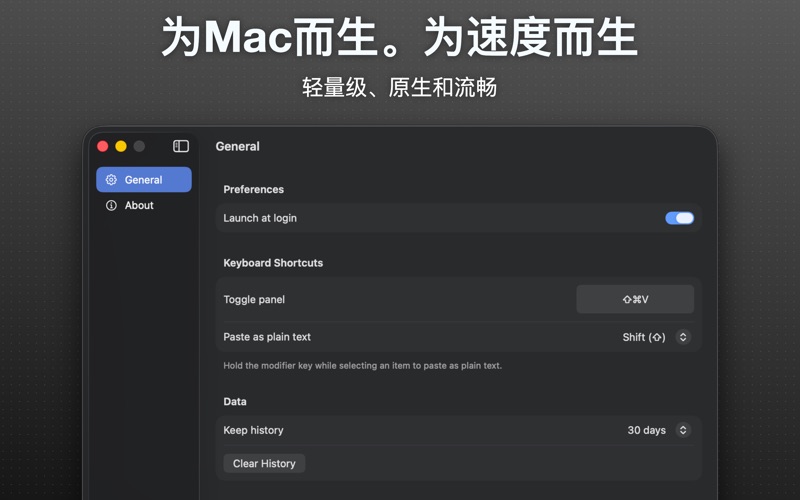Click the Toggle panel shortcut recorder field

[635, 299]
